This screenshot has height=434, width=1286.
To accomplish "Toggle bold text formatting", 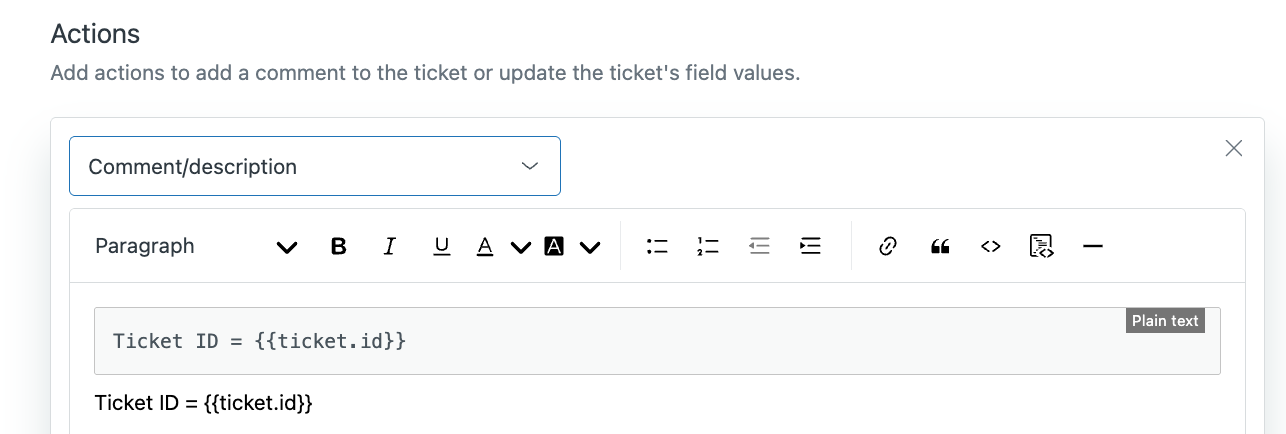I will (x=339, y=246).
